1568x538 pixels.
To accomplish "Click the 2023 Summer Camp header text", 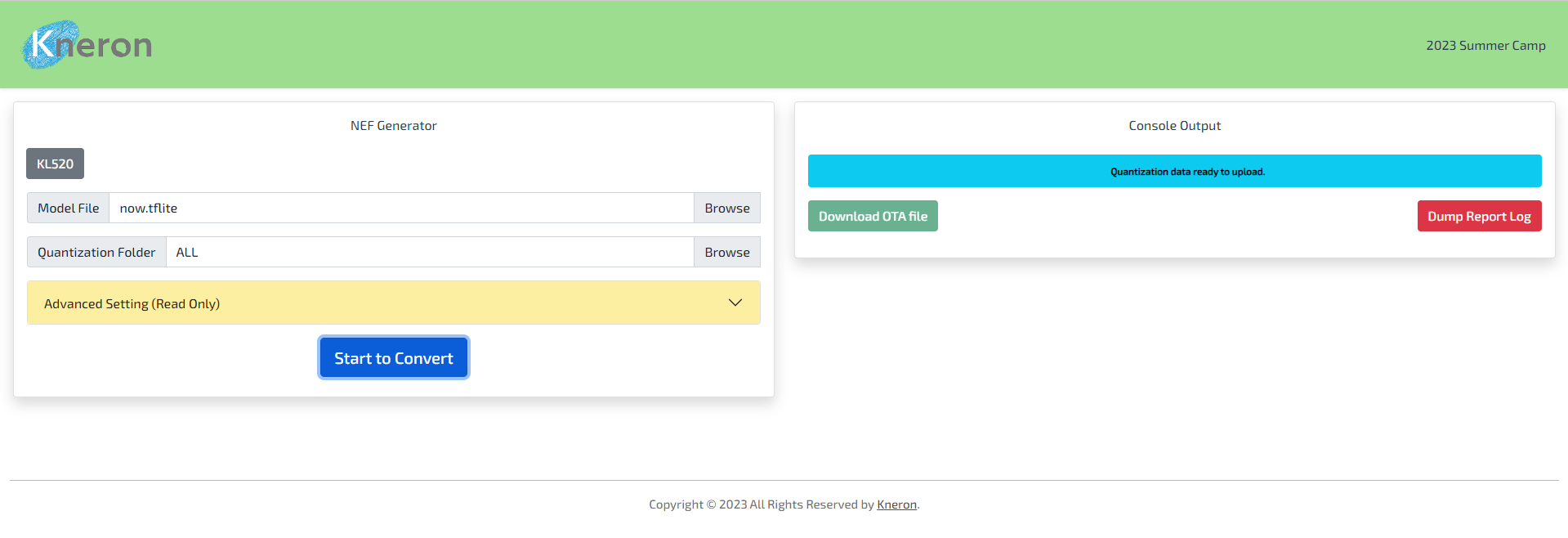I will click(x=1485, y=46).
